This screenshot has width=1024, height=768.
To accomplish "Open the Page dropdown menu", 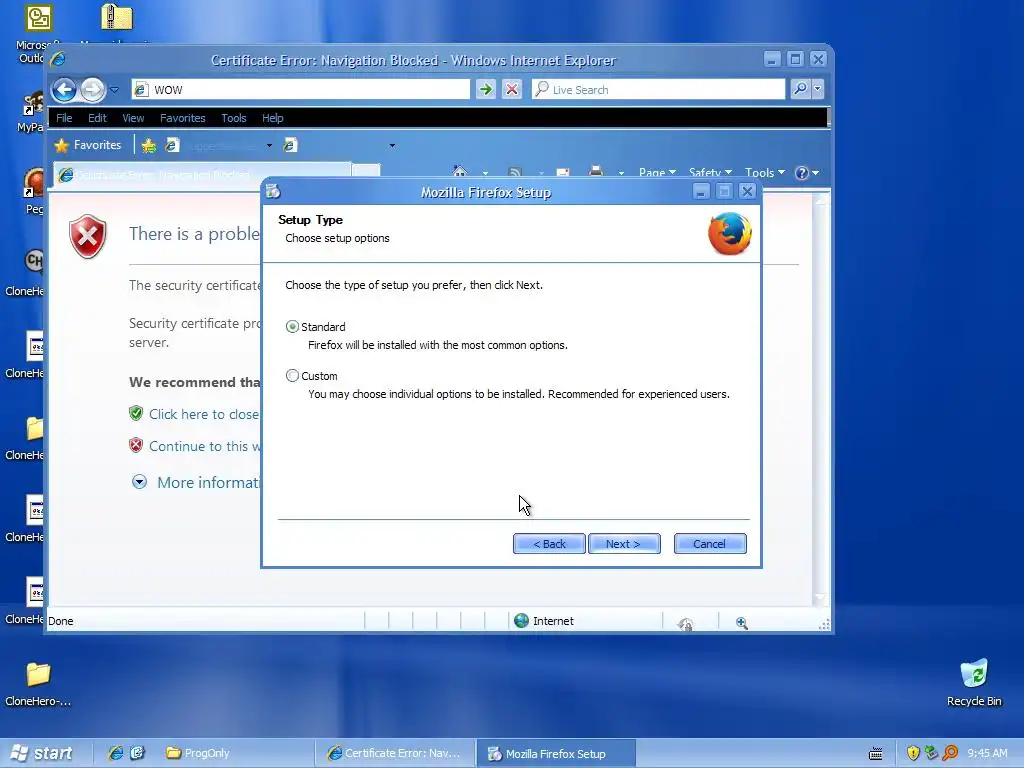I will [x=657, y=172].
